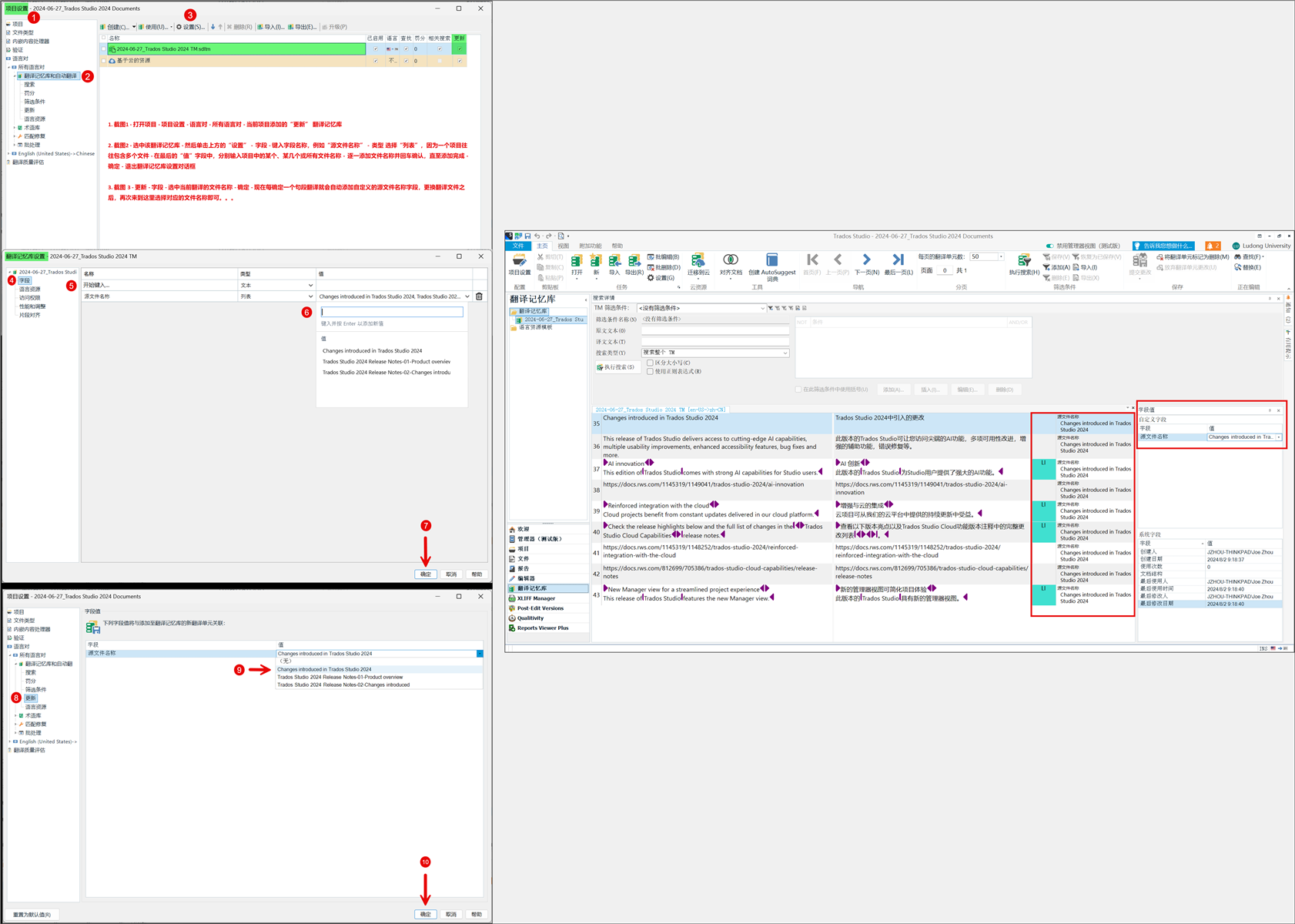Expand the 创建(C)... dropdown arrow

click(134, 27)
